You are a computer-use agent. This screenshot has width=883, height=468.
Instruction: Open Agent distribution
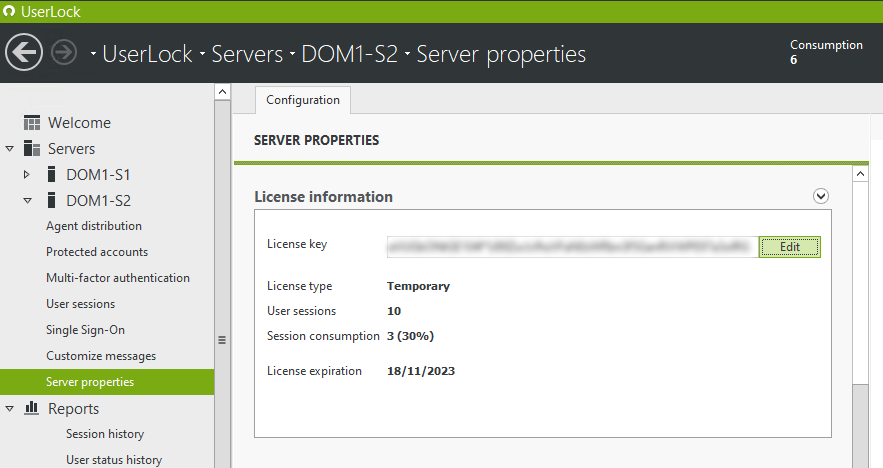pos(94,226)
